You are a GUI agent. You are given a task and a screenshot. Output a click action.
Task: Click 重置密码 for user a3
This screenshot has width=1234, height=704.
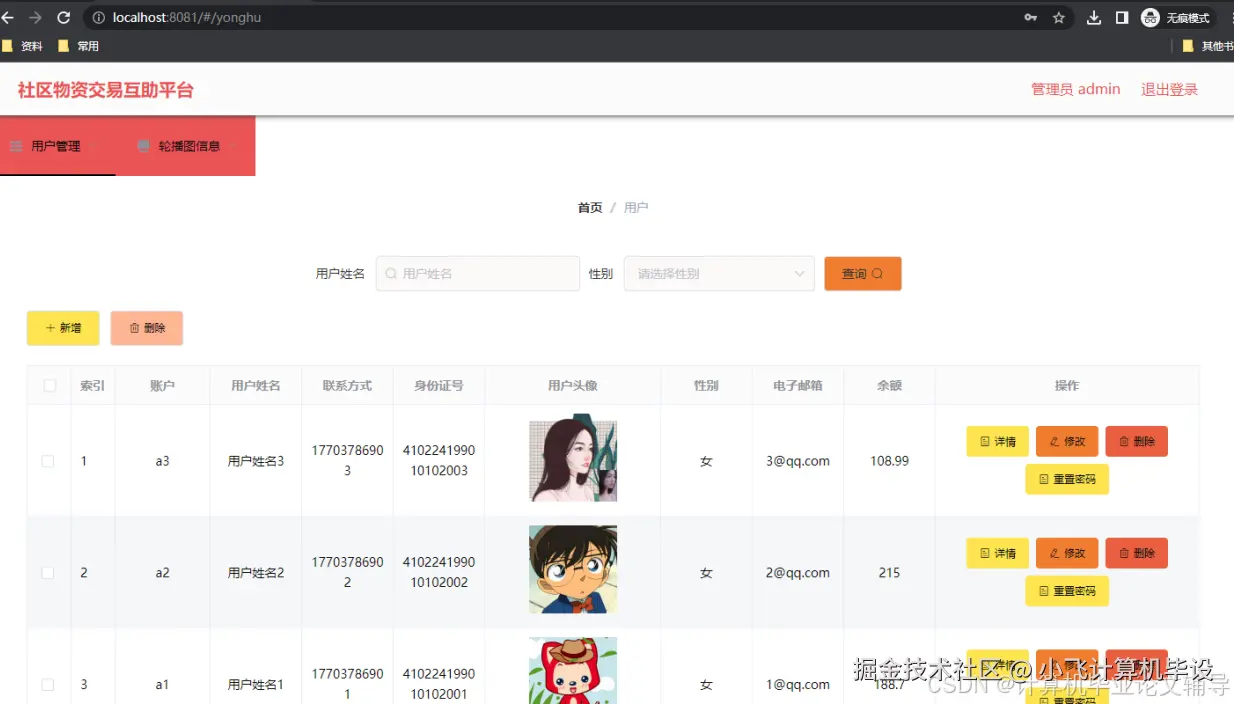(x=1067, y=479)
